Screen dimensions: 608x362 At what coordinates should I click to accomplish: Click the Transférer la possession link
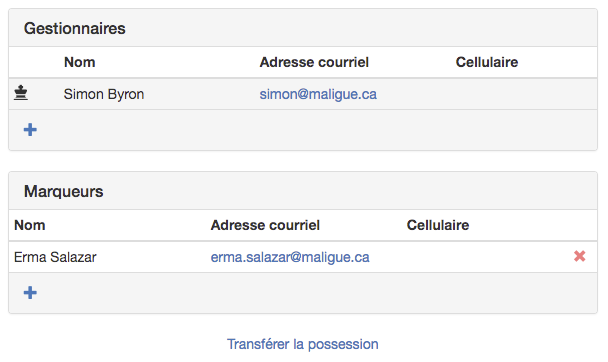(303, 344)
